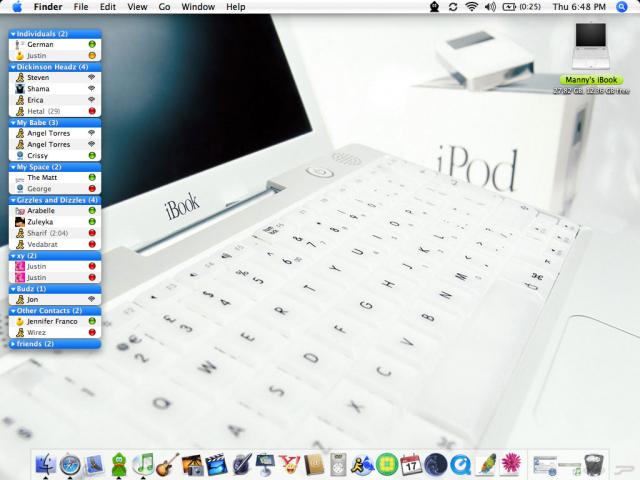This screenshot has width=640, height=480.
Task: Collapse the My Space group
Action: (13, 167)
